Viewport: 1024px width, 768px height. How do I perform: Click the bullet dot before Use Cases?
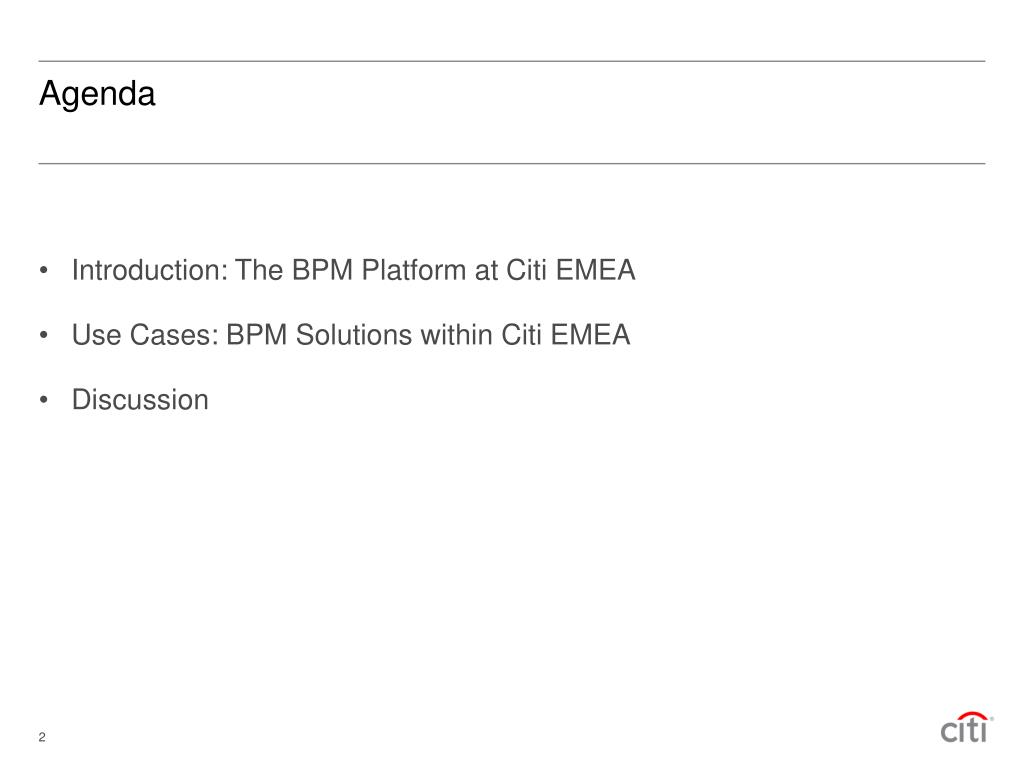coord(44,335)
